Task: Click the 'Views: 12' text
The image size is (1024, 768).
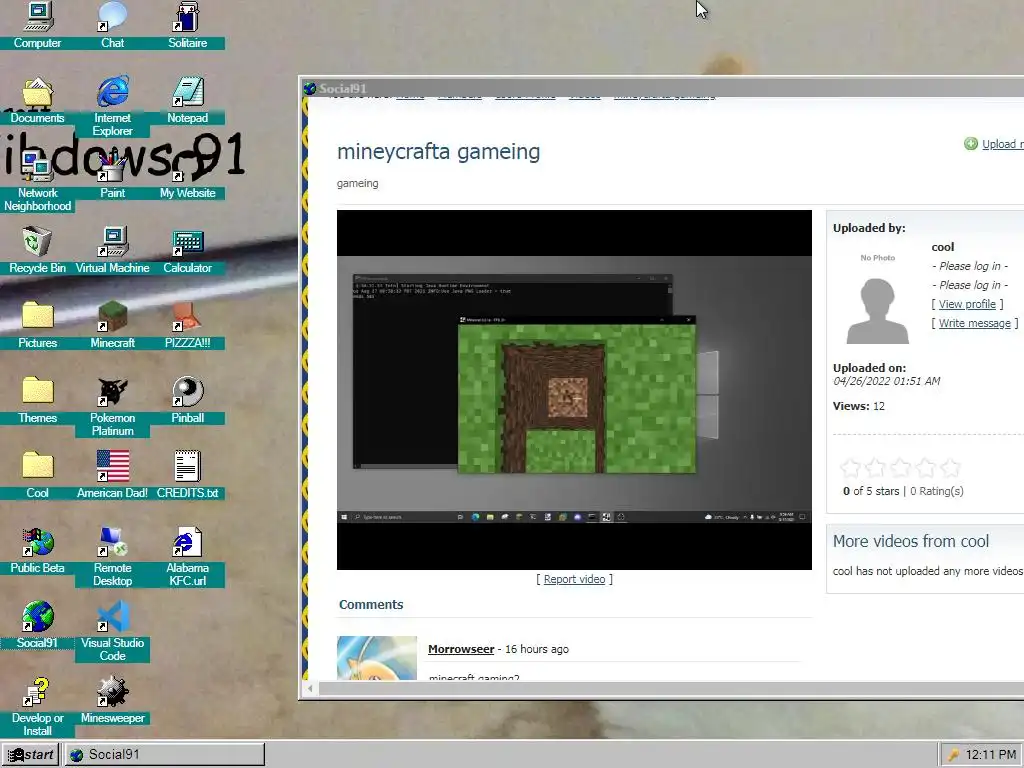Action: [x=859, y=406]
